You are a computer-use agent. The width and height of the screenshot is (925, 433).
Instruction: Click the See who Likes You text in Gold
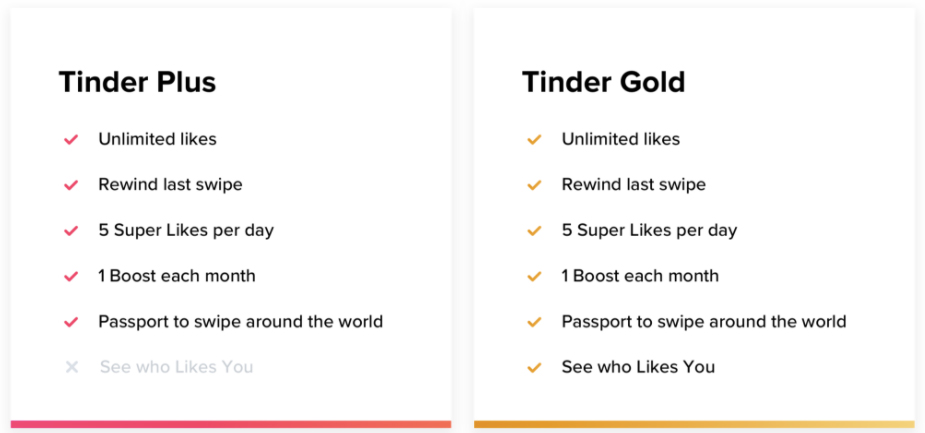pyautogui.click(x=638, y=367)
